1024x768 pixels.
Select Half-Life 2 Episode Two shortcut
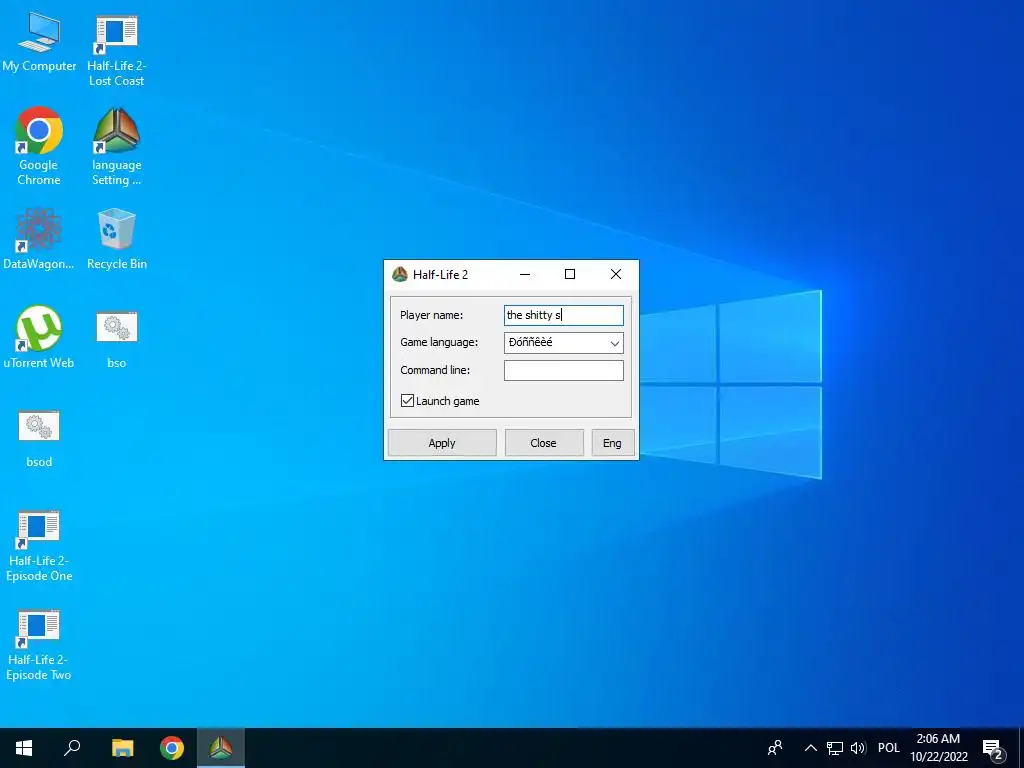tap(39, 645)
